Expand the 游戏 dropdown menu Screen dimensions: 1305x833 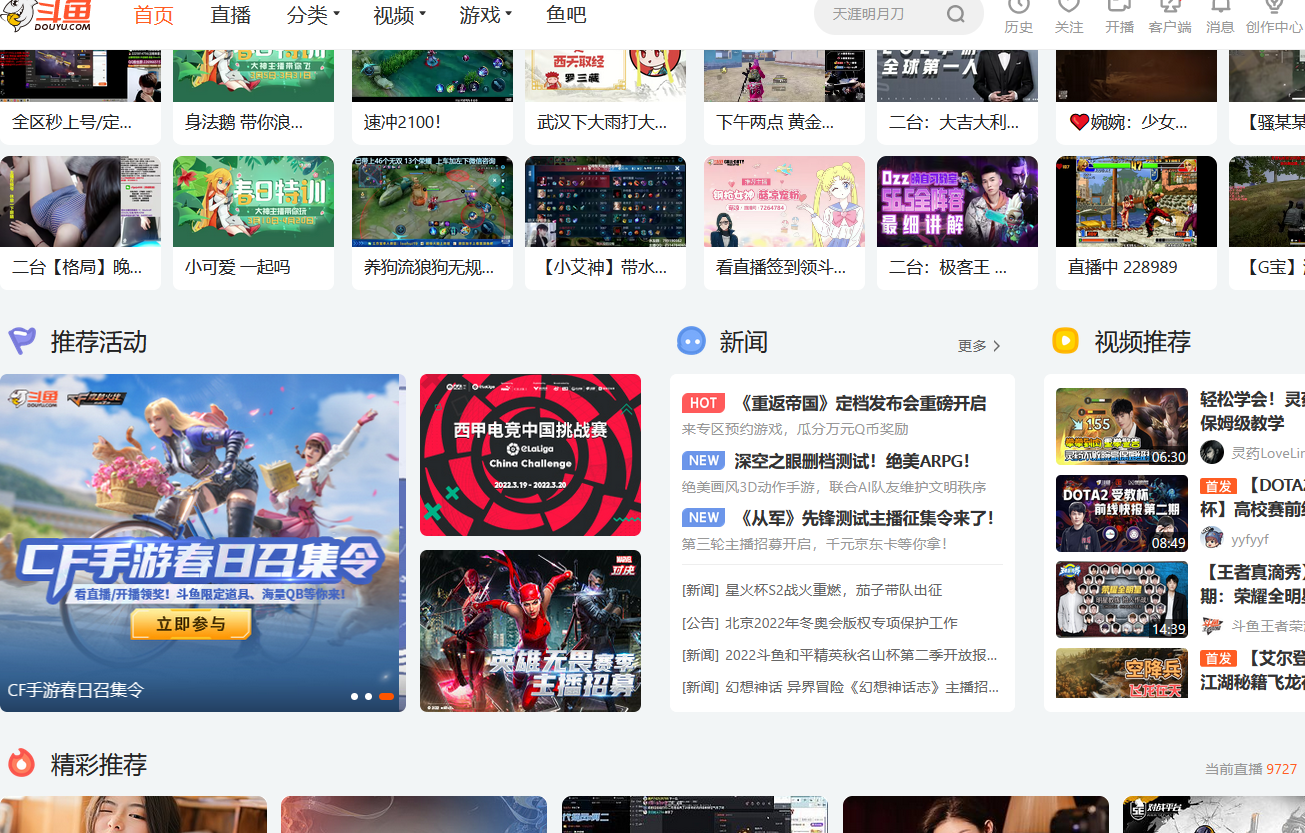[486, 15]
